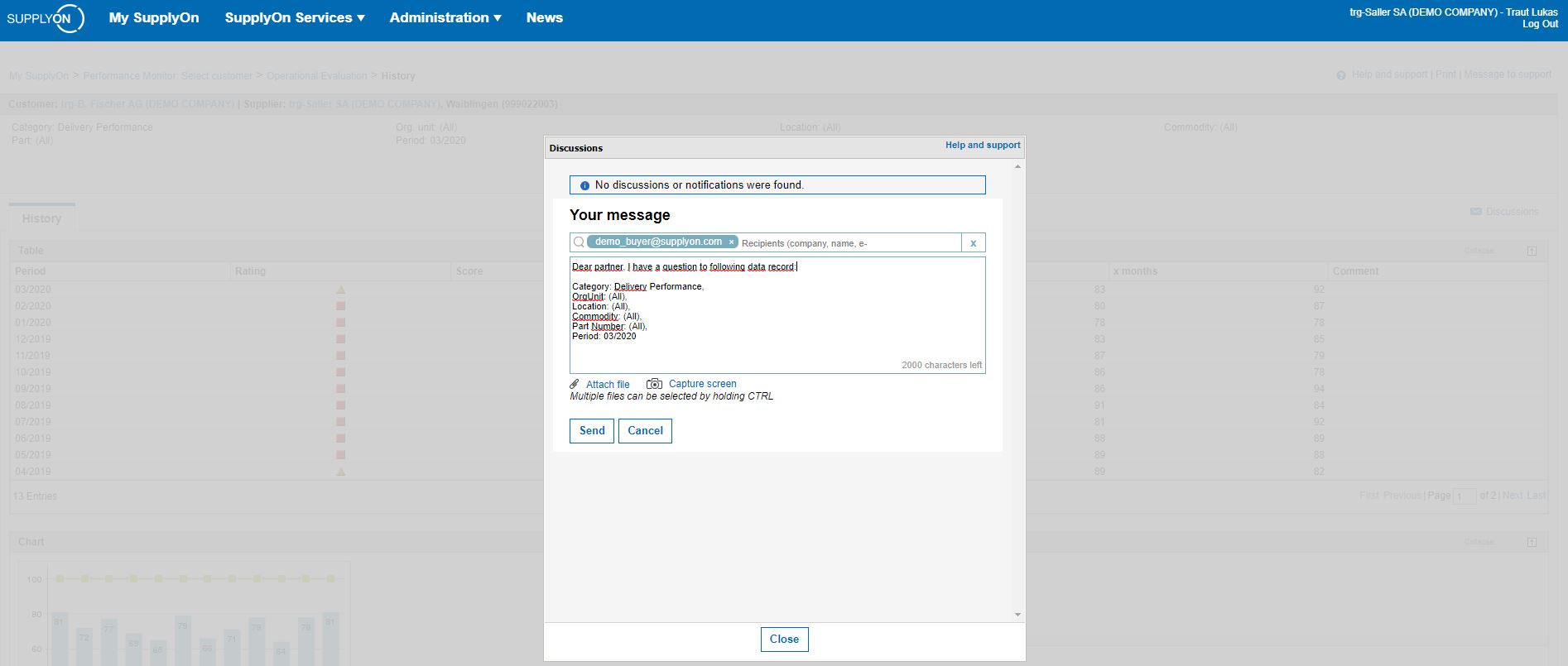This screenshot has width=1568, height=666.
Task: Click Log Out link
Action: [x=1540, y=24]
